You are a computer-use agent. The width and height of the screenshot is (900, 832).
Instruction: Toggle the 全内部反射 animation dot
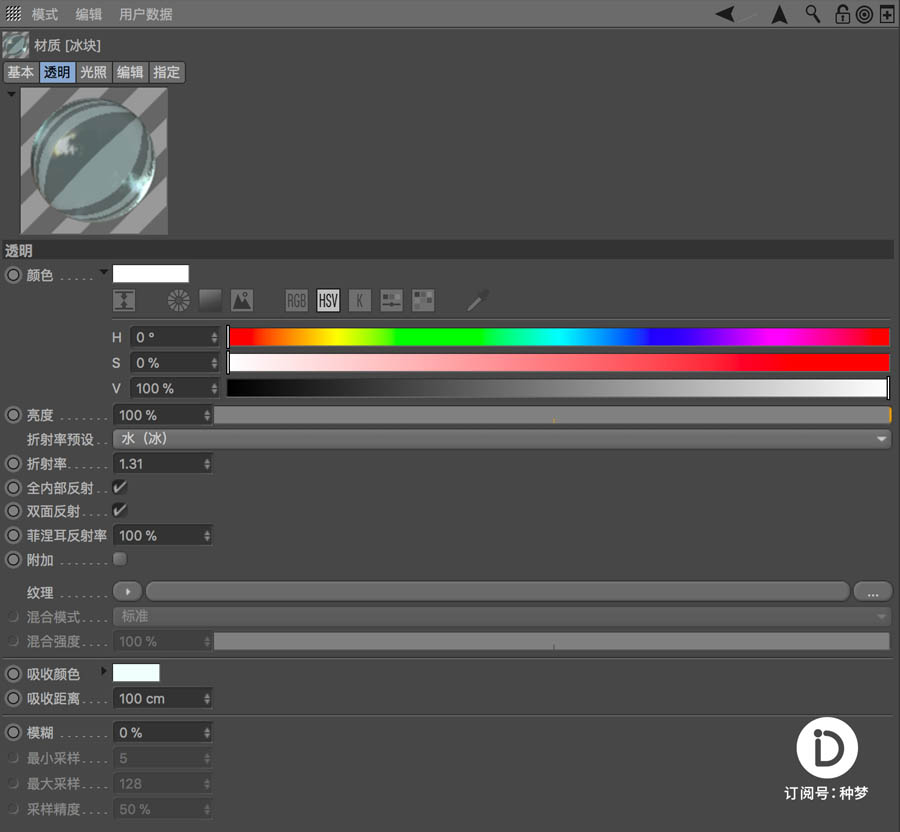(13, 488)
